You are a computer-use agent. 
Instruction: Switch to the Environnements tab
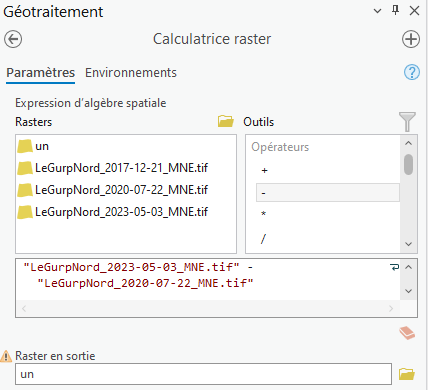[x=131, y=73]
